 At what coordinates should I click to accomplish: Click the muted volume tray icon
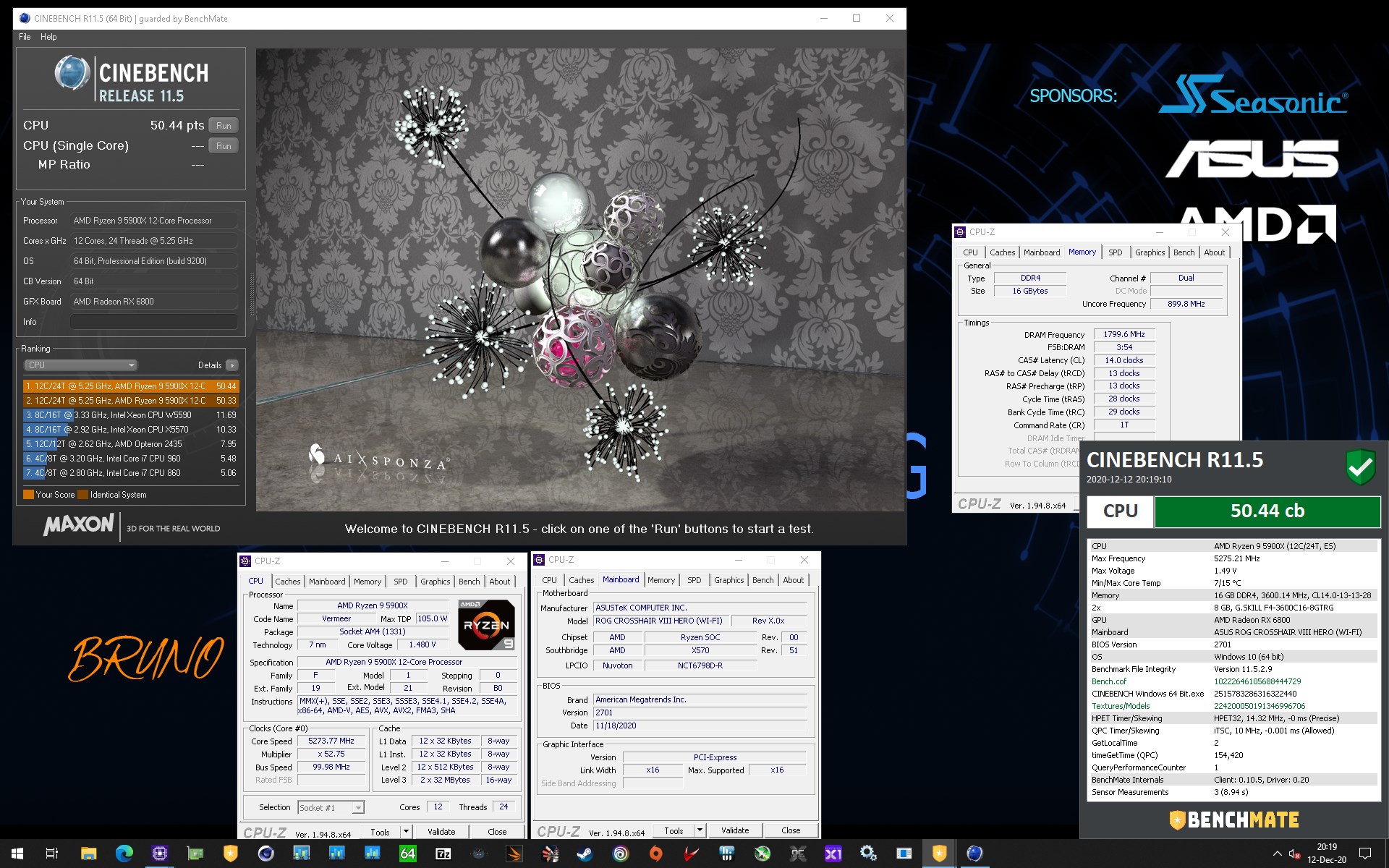coord(1295,854)
